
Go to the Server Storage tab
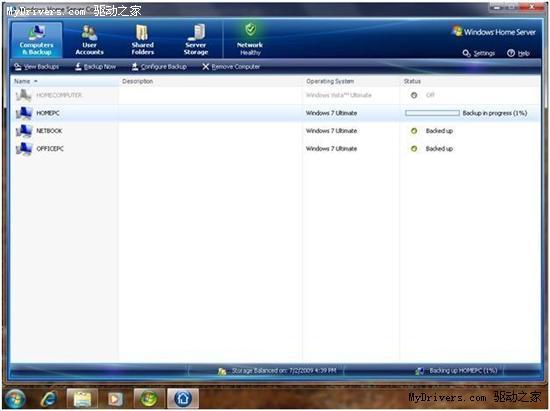click(196, 40)
